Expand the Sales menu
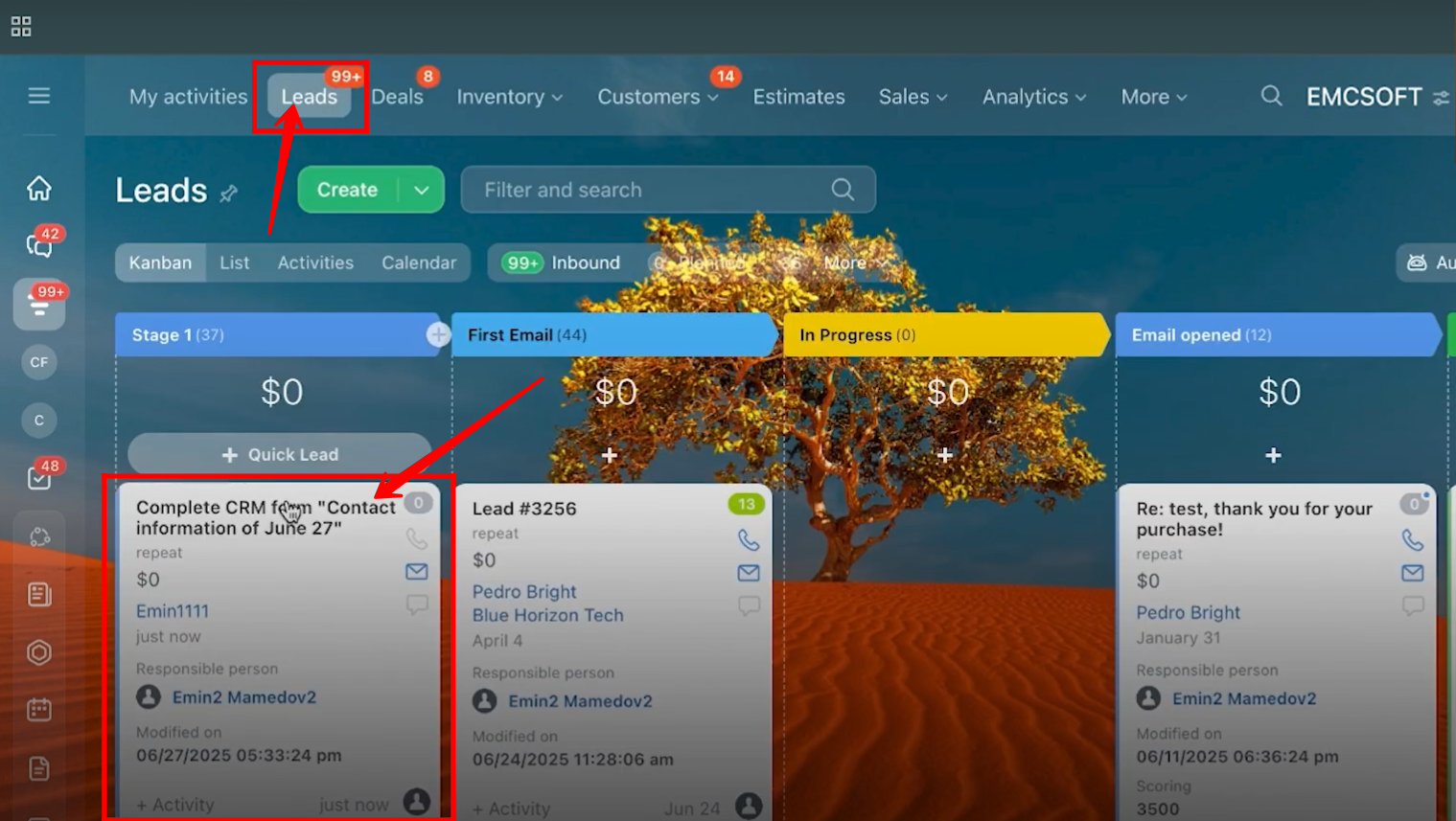Screen dimensions: 1456x821 pos(913,97)
